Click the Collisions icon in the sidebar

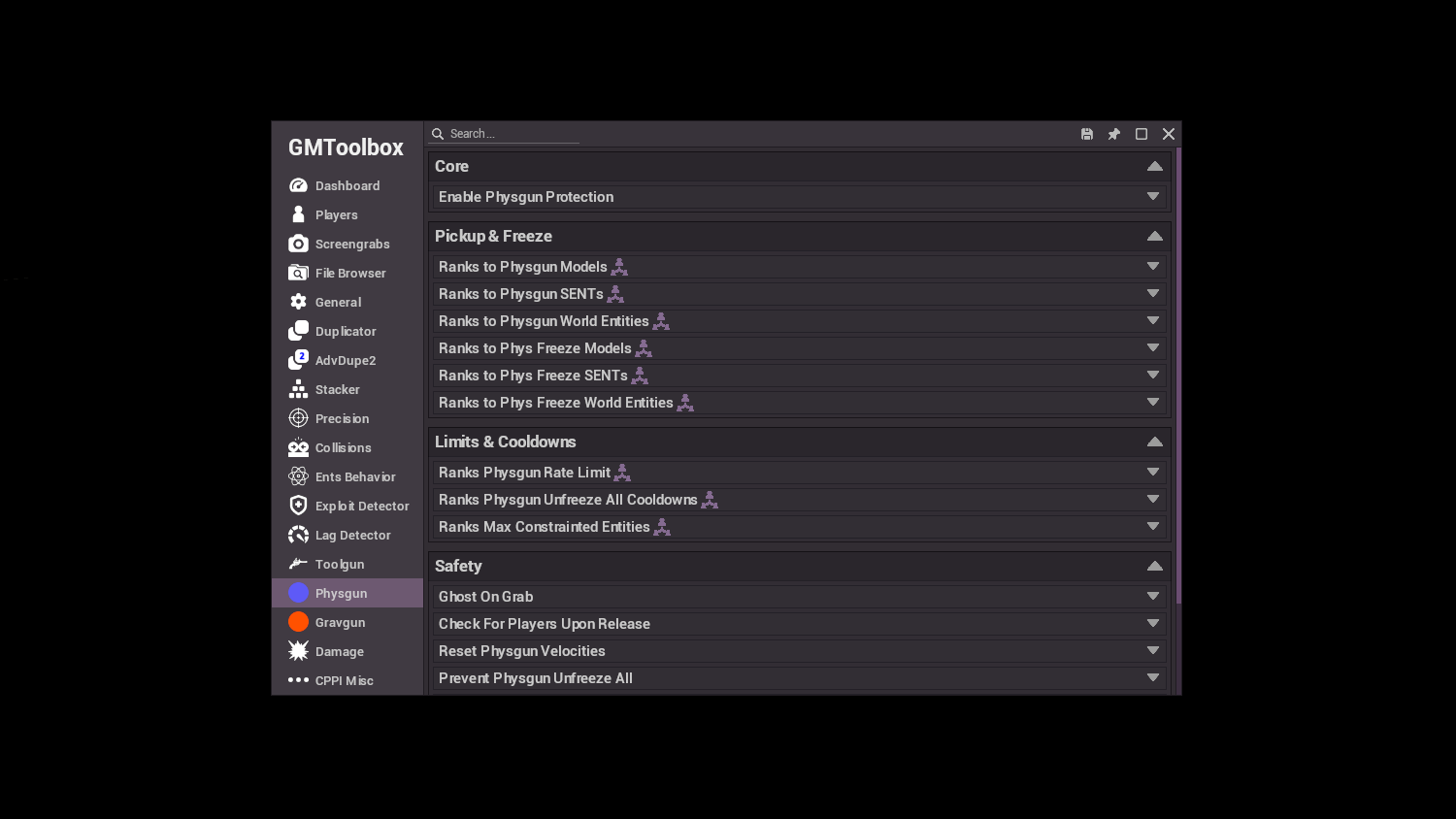[298, 447]
